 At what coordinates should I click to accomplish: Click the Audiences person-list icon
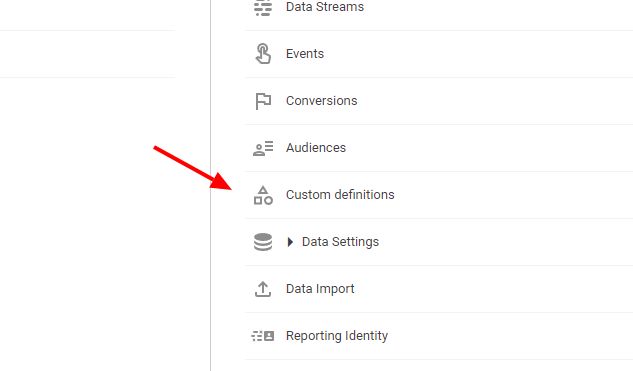(263, 148)
